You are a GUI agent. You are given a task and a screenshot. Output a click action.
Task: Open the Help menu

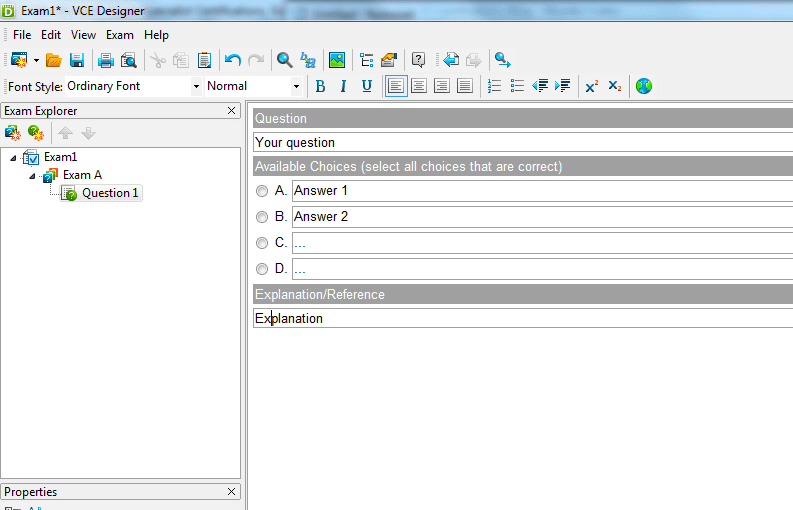[156, 35]
